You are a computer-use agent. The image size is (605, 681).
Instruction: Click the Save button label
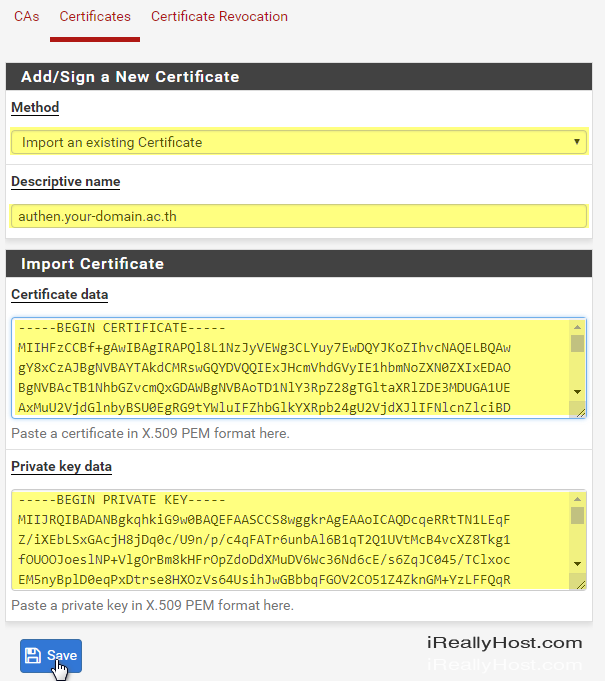pyautogui.click(x=62, y=655)
